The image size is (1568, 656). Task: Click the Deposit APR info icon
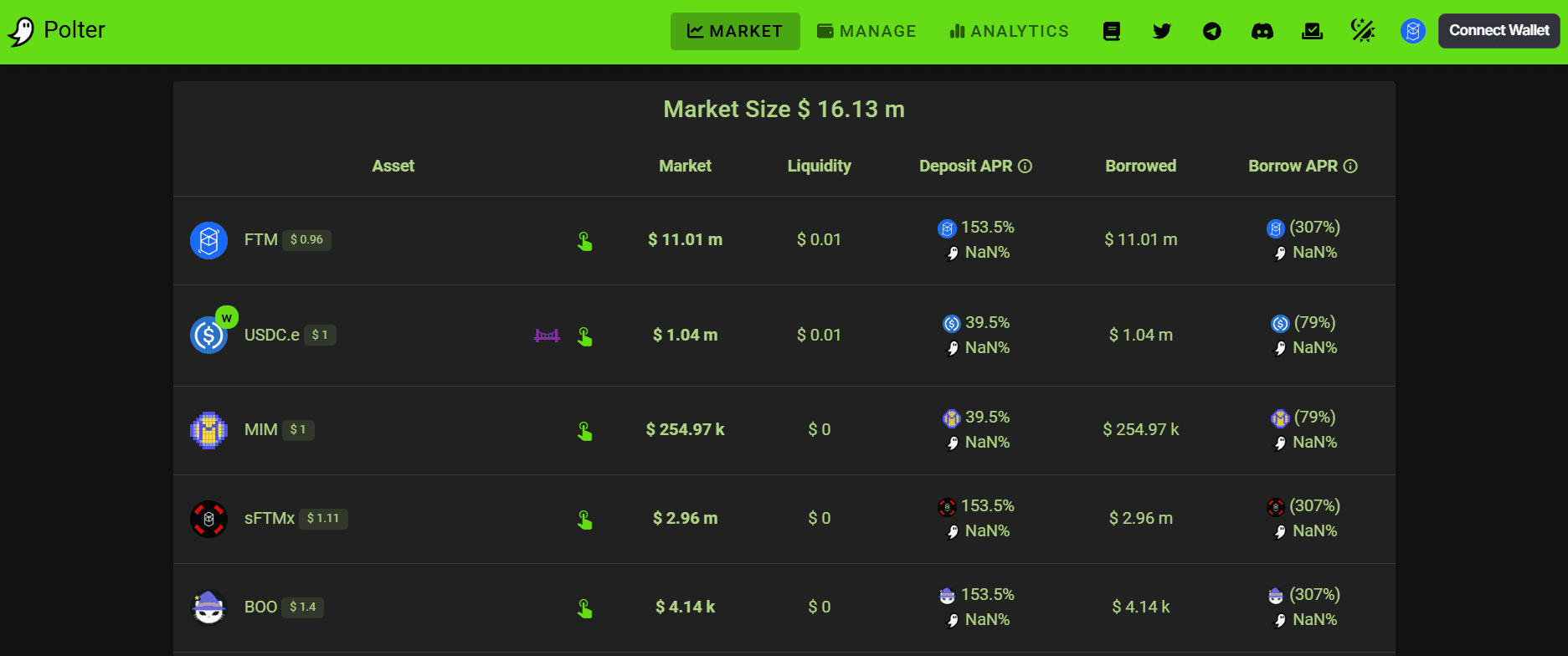pos(1025,167)
